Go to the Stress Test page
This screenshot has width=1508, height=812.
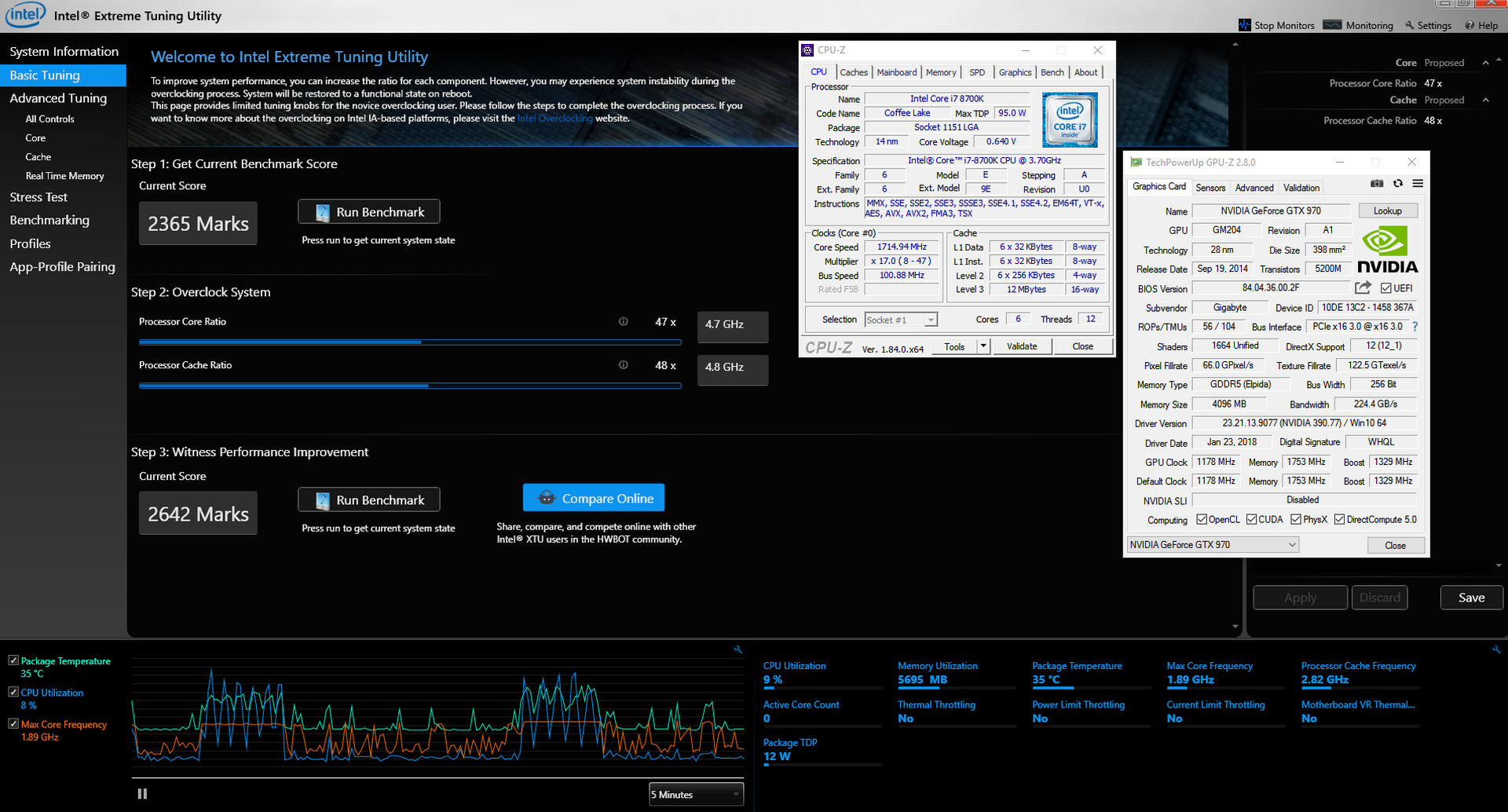pos(38,197)
